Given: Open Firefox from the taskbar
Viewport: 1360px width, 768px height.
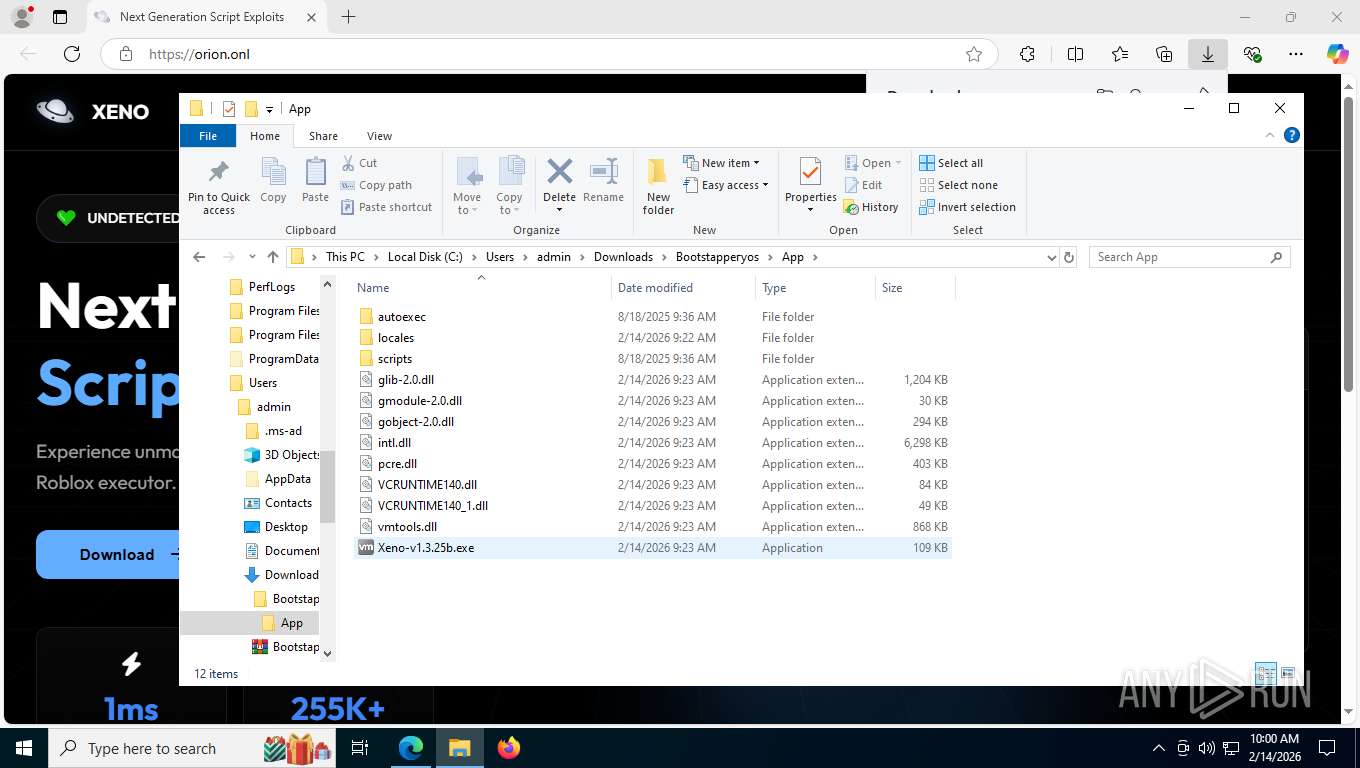Looking at the screenshot, I should tap(509, 748).
